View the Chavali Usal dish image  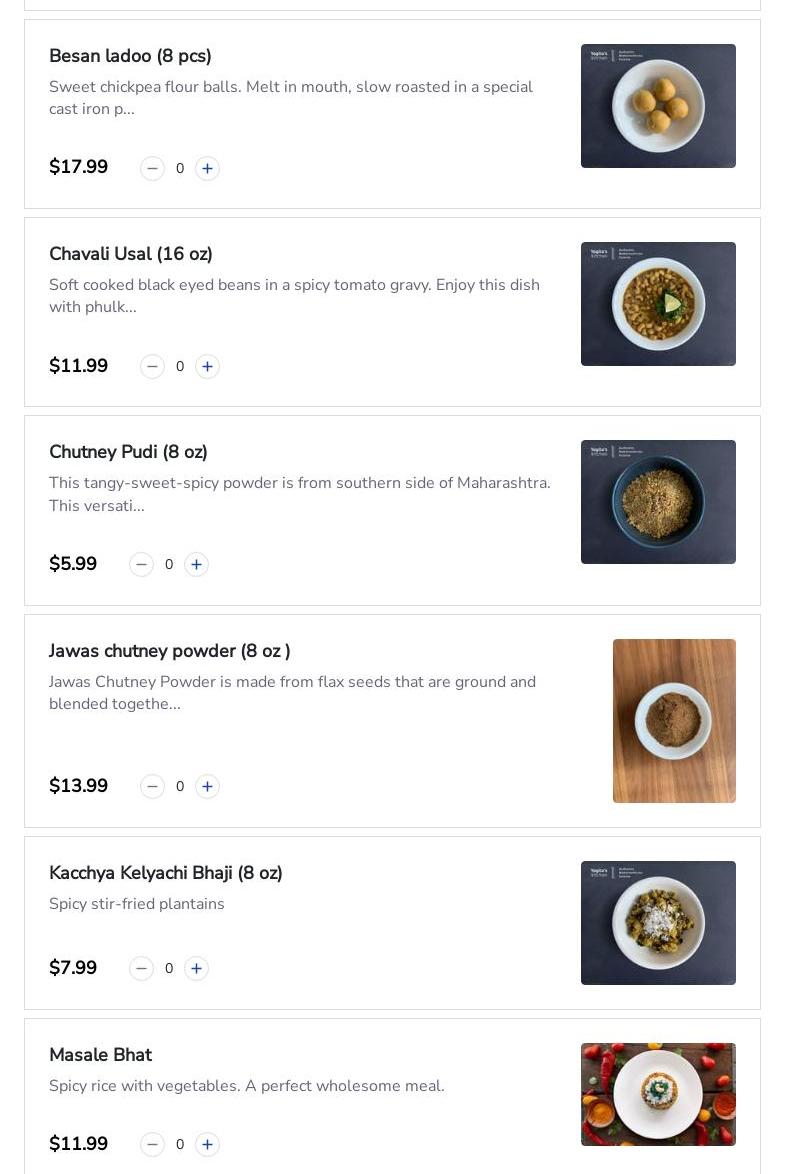(658, 304)
